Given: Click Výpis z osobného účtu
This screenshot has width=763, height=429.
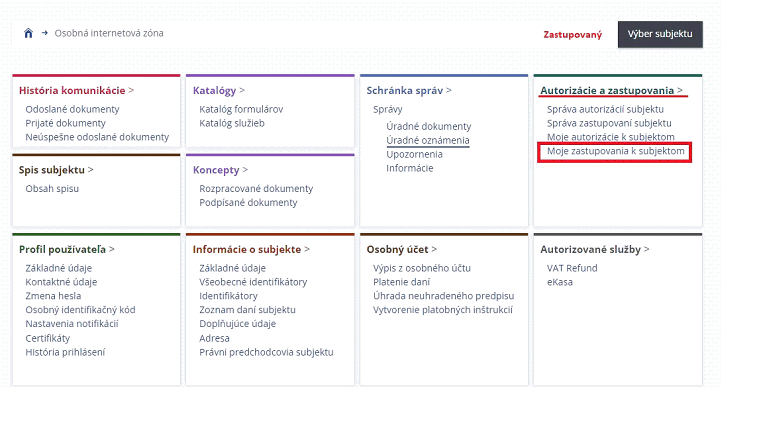Looking at the screenshot, I should click(421, 268).
